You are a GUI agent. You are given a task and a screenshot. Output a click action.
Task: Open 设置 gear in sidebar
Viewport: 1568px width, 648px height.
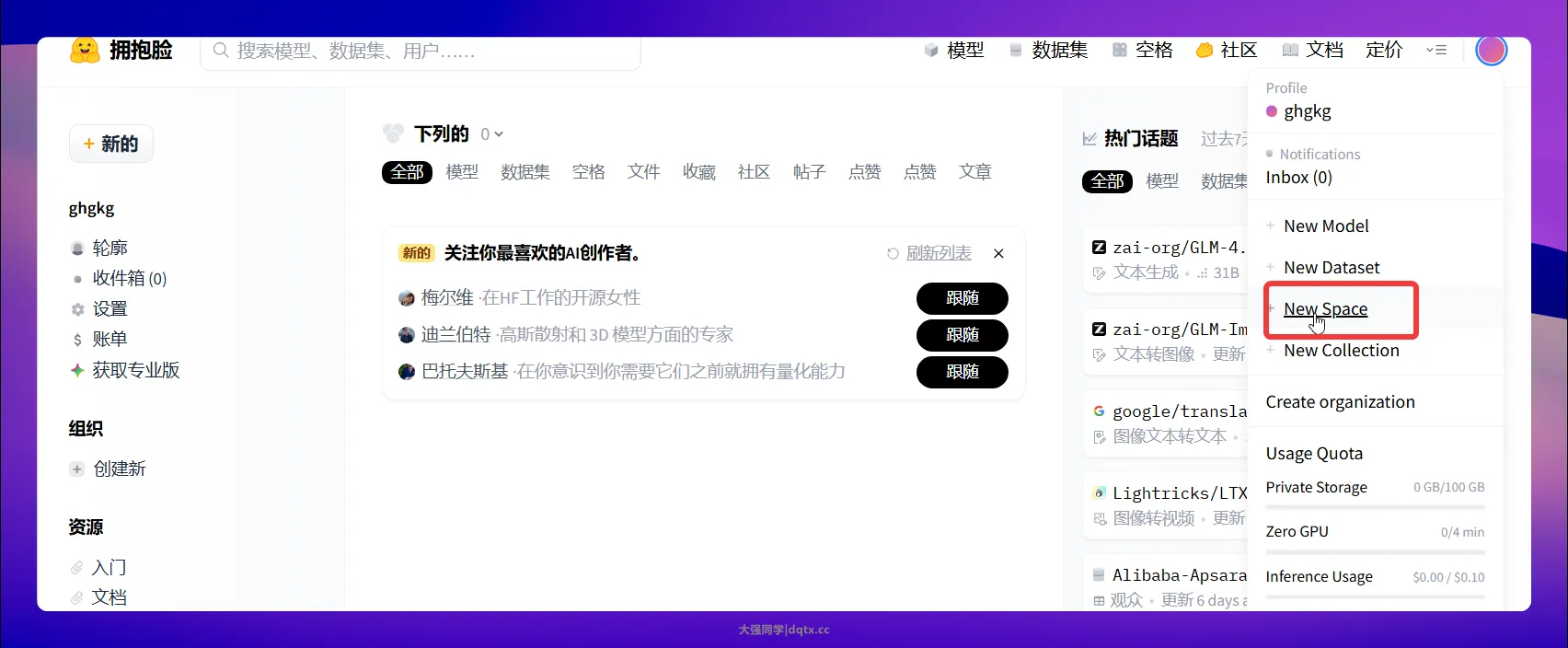78,309
